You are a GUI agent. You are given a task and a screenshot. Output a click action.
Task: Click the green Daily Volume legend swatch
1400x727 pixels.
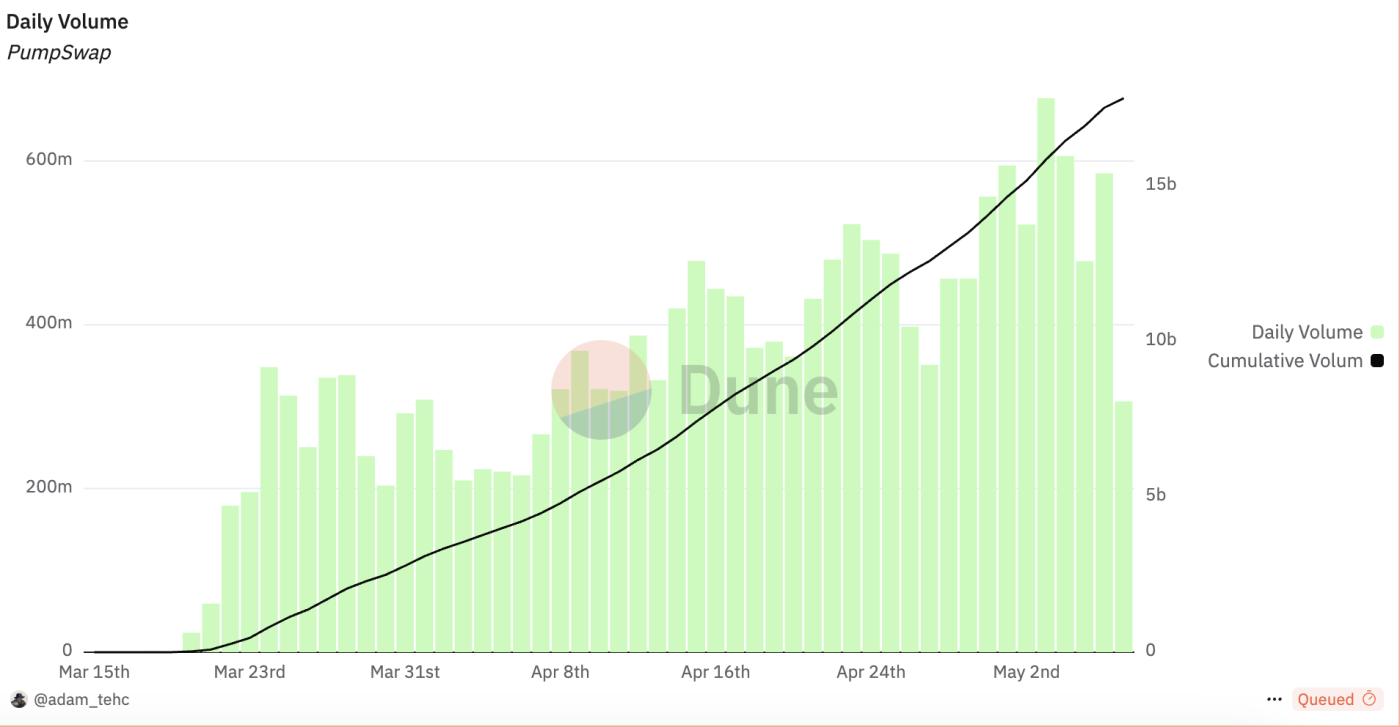pos(1378,330)
